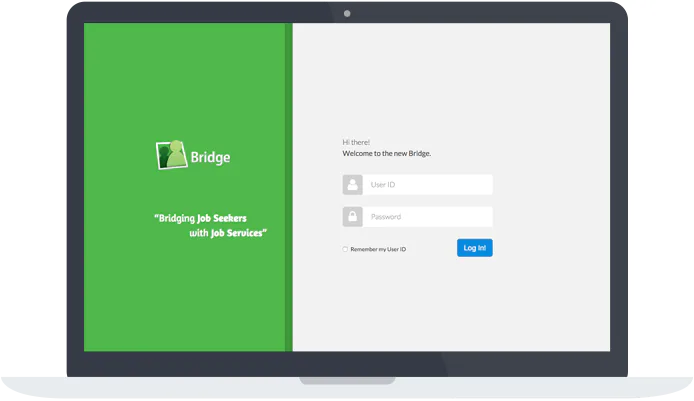Click the blue Log In! button

tap(474, 248)
